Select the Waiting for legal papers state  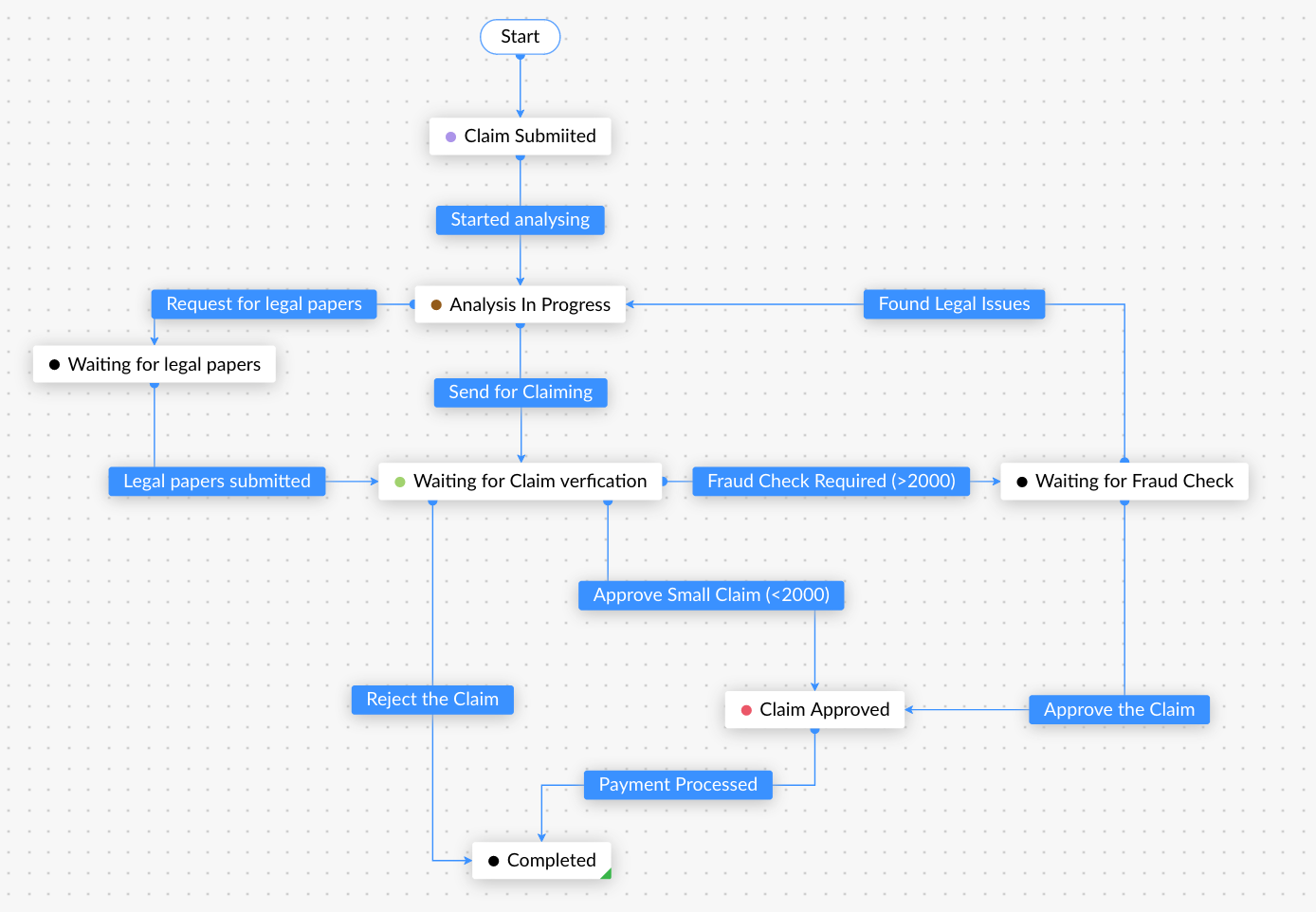[155, 364]
